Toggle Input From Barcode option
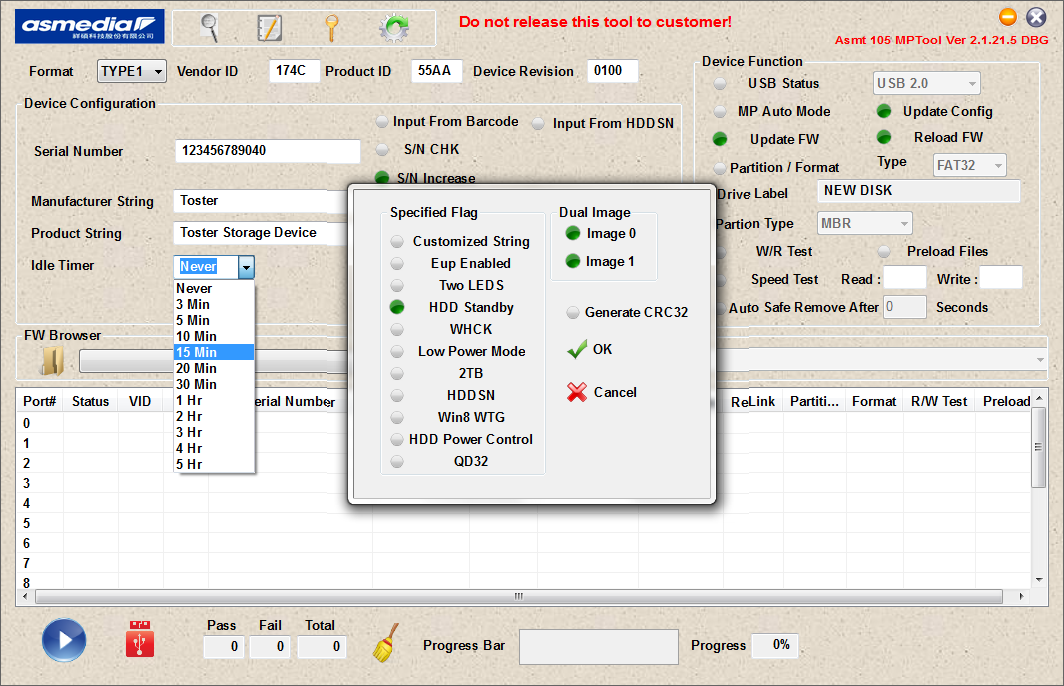This screenshot has width=1064, height=686. click(x=382, y=121)
